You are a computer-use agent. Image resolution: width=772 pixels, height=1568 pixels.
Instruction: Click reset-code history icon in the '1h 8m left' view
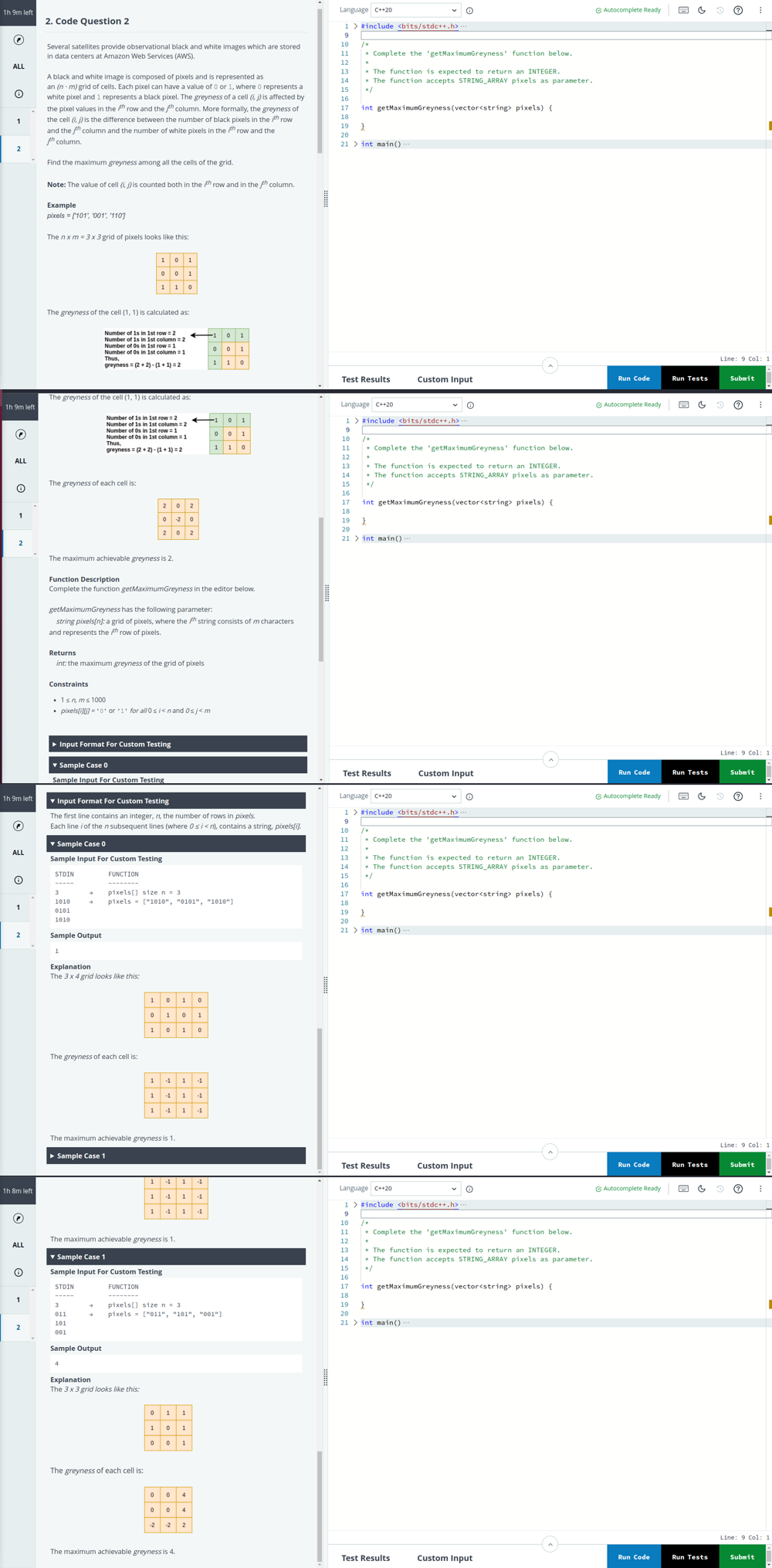click(x=720, y=1189)
